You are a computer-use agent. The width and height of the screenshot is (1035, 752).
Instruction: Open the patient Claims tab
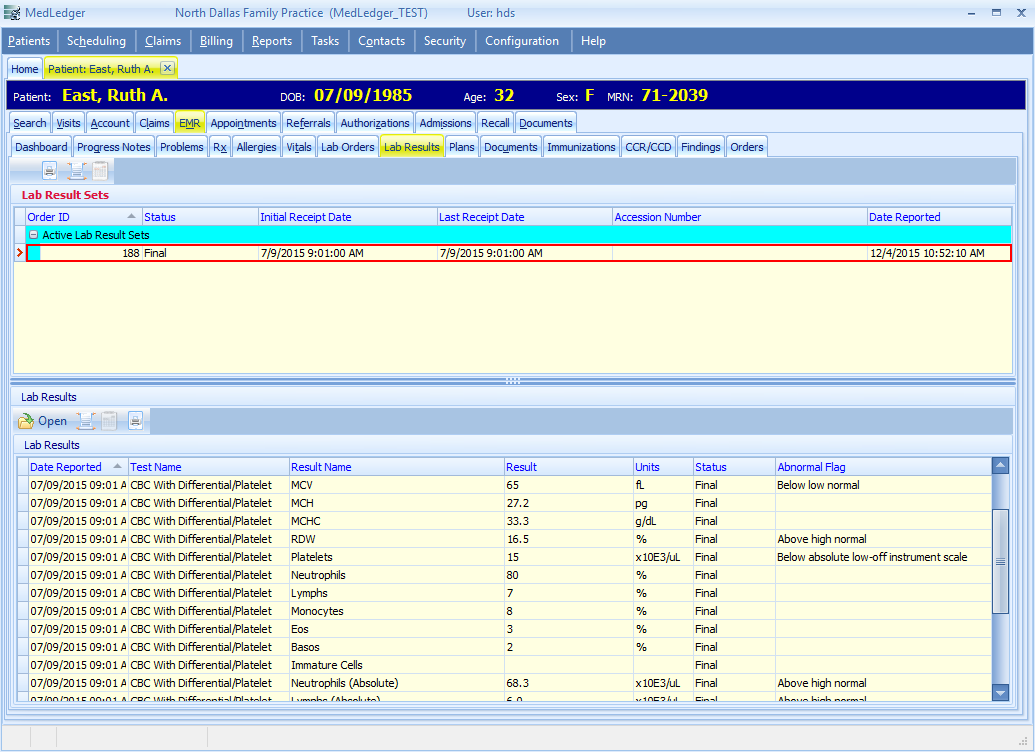[x=154, y=123]
